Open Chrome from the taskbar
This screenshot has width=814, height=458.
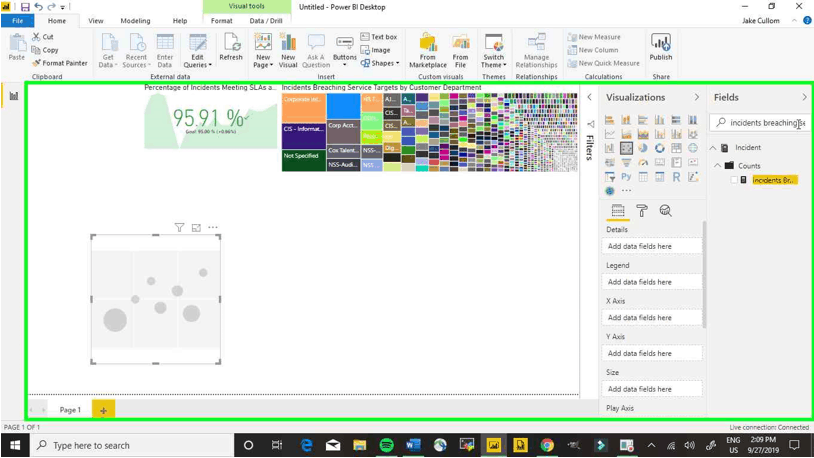point(547,445)
